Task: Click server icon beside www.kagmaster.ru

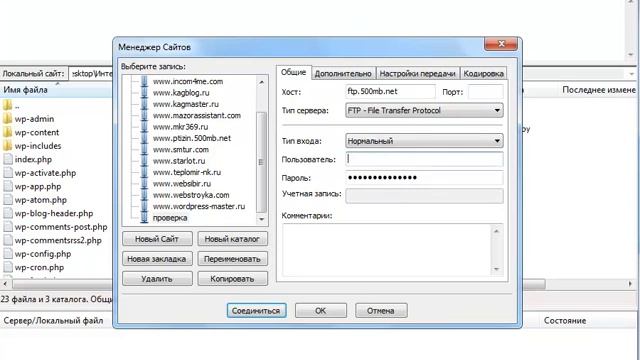Action: pos(144,104)
